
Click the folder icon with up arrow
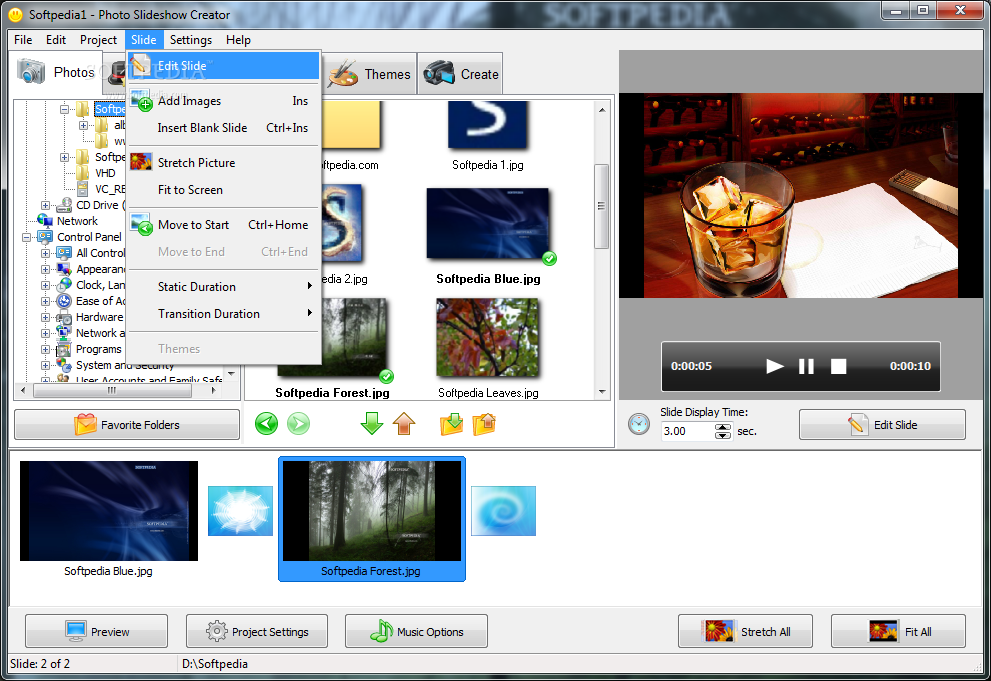(485, 425)
